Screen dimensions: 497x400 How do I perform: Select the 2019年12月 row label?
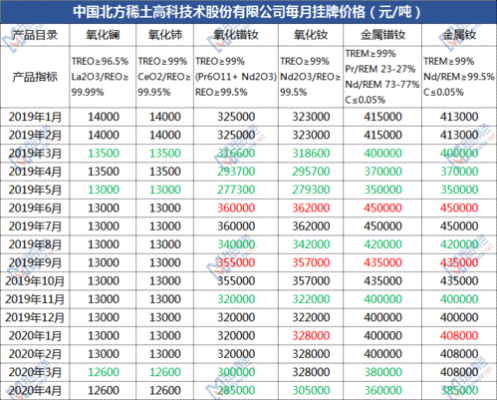click(35, 317)
